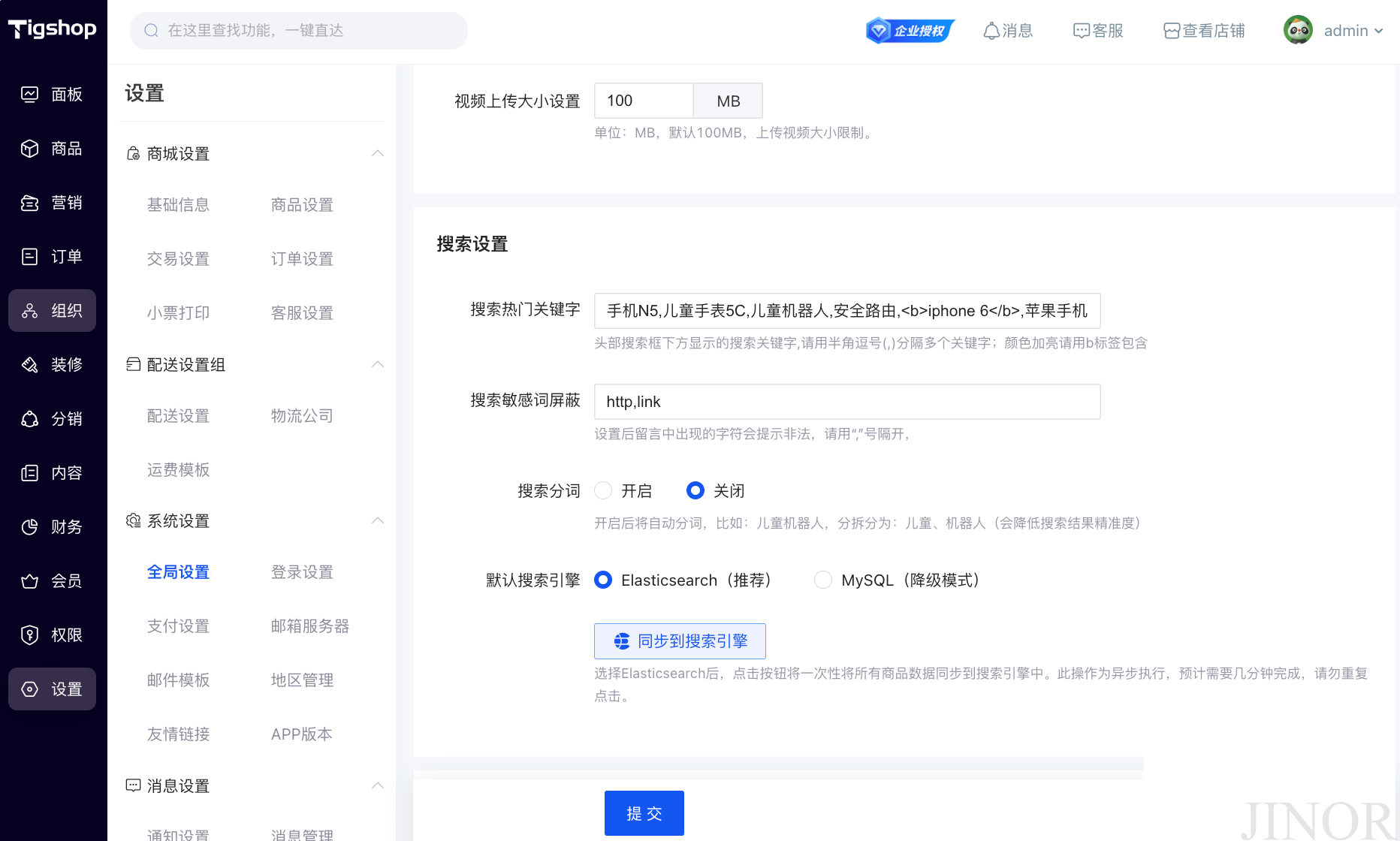Viewport: 1400px width, 841px height.
Task: Open 基础信息 settings page
Action: point(178,204)
